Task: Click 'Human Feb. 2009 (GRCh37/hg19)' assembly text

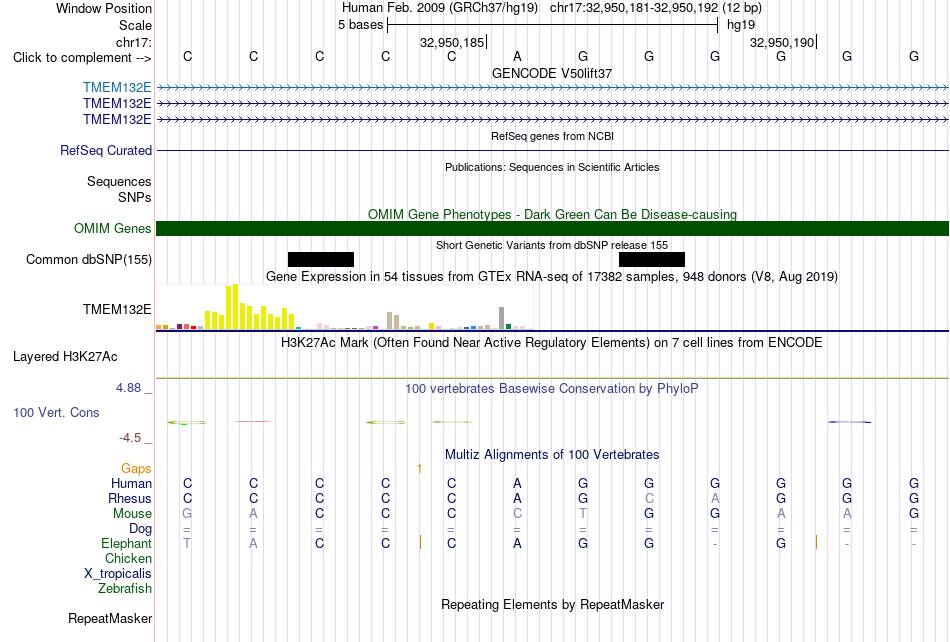Action: point(440,8)
